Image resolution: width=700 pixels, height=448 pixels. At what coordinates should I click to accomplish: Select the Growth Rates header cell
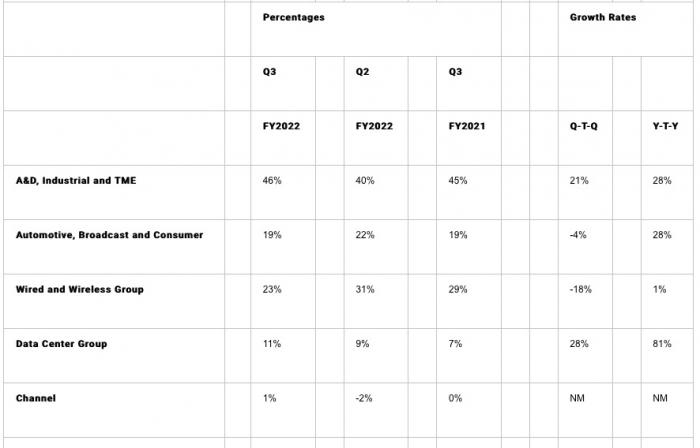(x=603, y=17)
